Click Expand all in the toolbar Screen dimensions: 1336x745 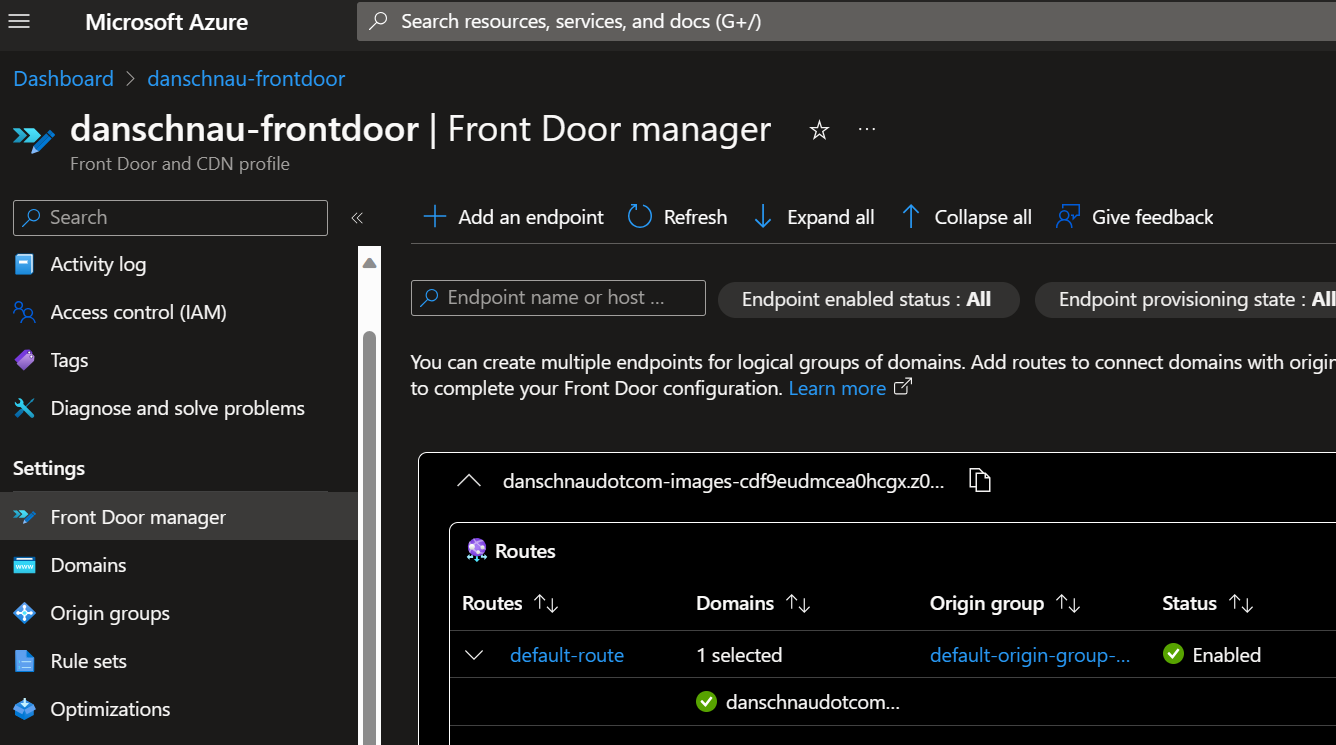[x=813, y=217]
